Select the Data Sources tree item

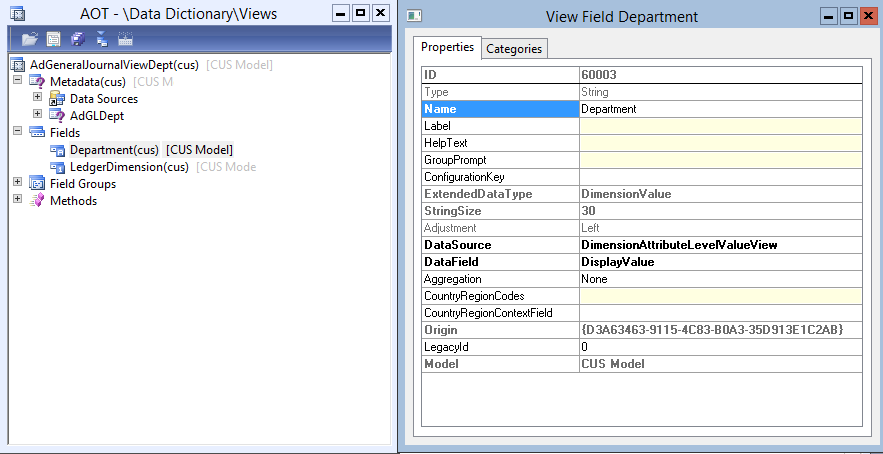pos(104,99)
